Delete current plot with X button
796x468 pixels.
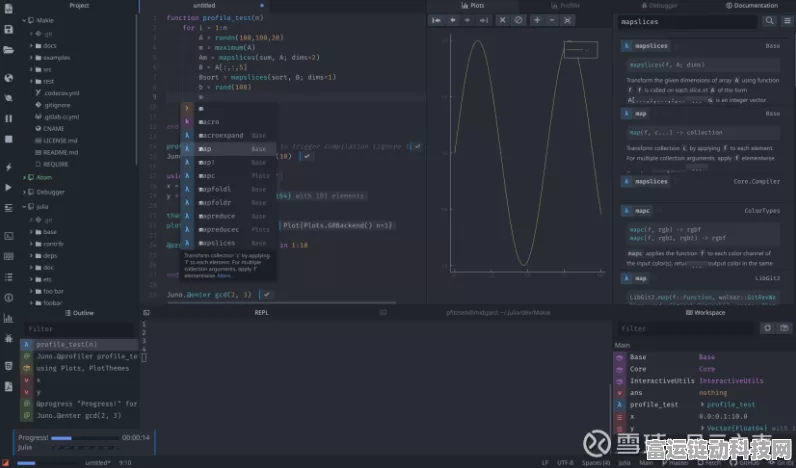pyautogui.click(x=502, y=20)
